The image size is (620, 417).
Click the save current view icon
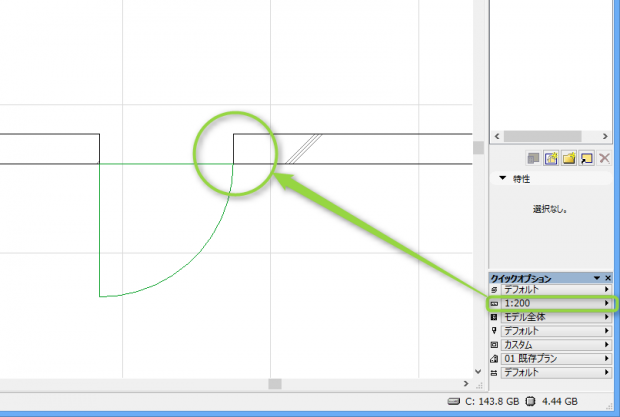point(551,159)
